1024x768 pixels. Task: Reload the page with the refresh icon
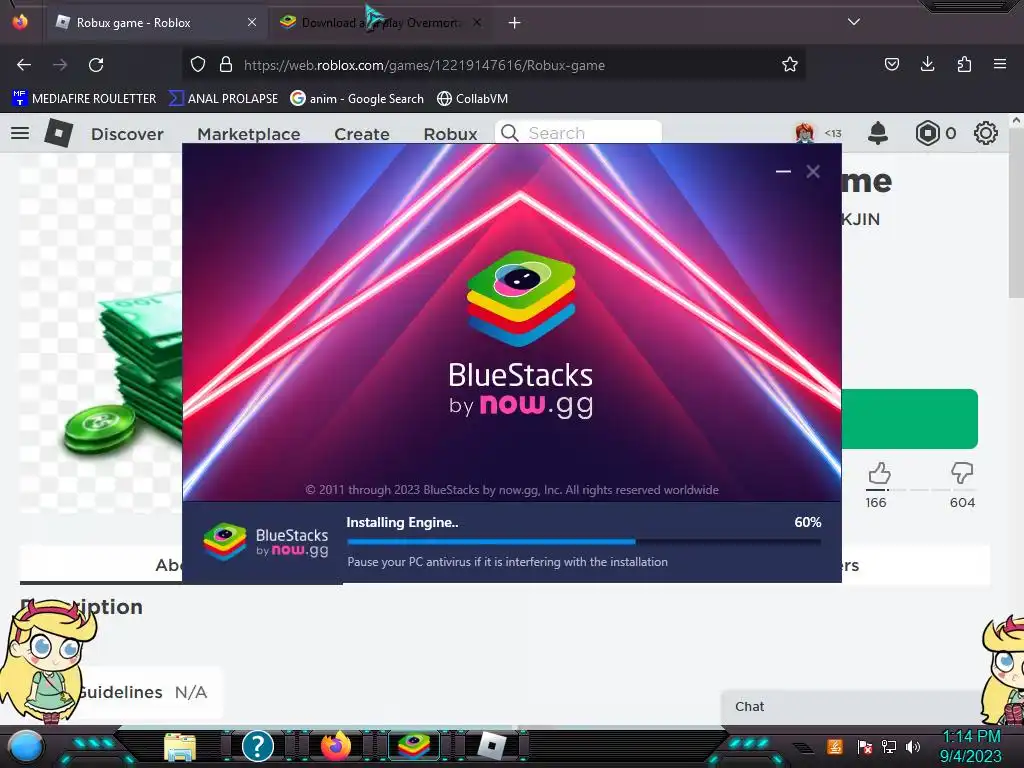pos(96,65)
